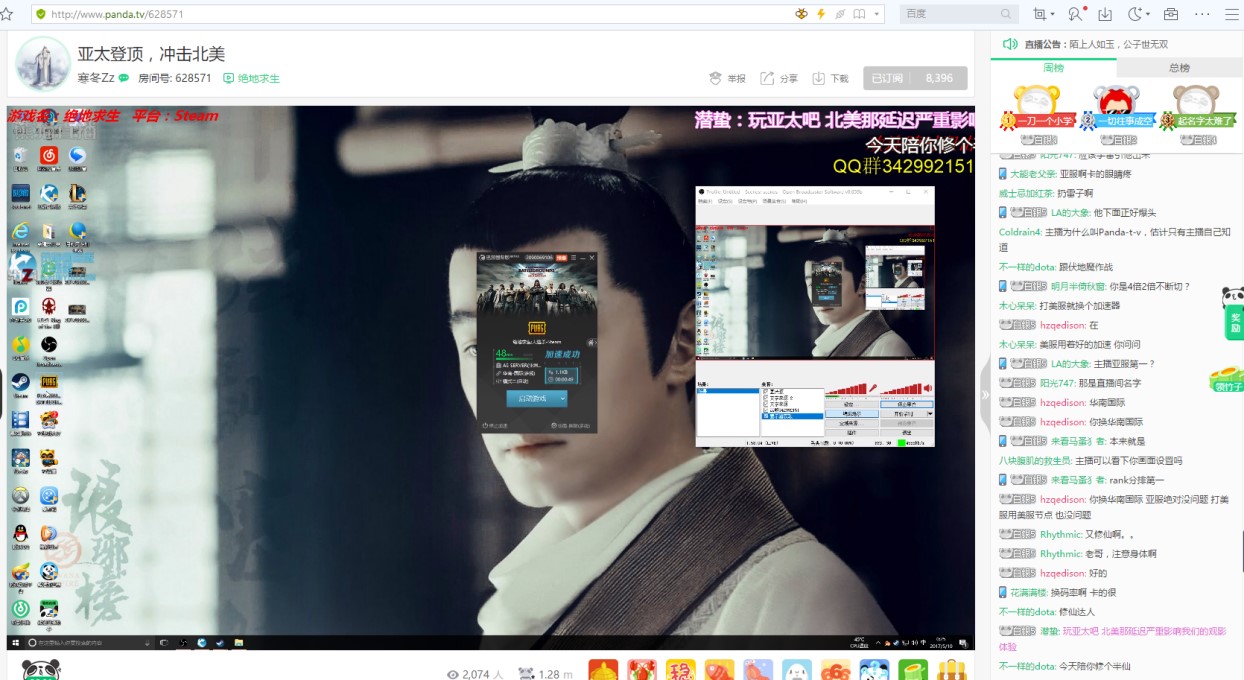Open streamer avatar of 寒冬Zz
The image size is (1244, 680).
pyautogui.click(x=42, y=64)
